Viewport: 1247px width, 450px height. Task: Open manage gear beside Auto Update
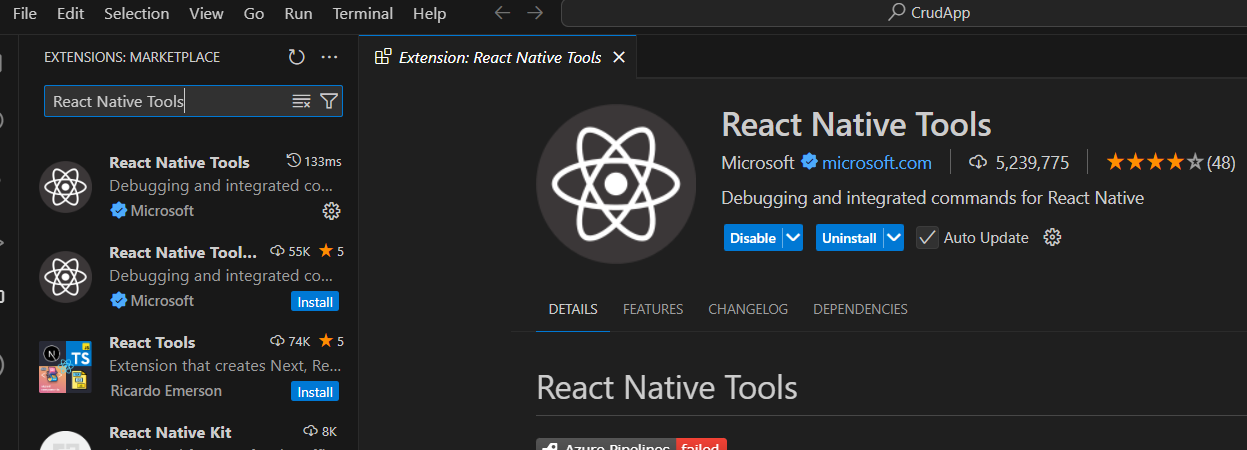[x=1052, y=237]
